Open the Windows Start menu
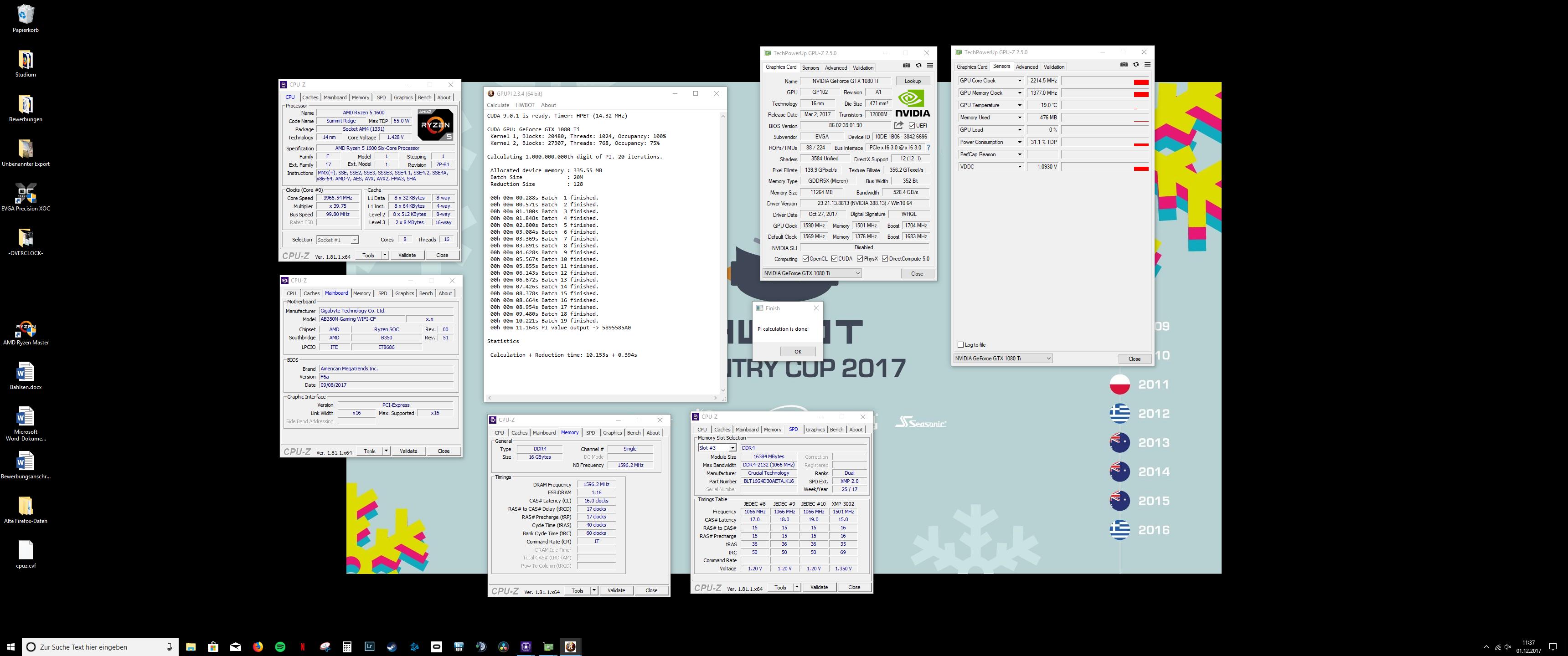 tap(10, 647)
